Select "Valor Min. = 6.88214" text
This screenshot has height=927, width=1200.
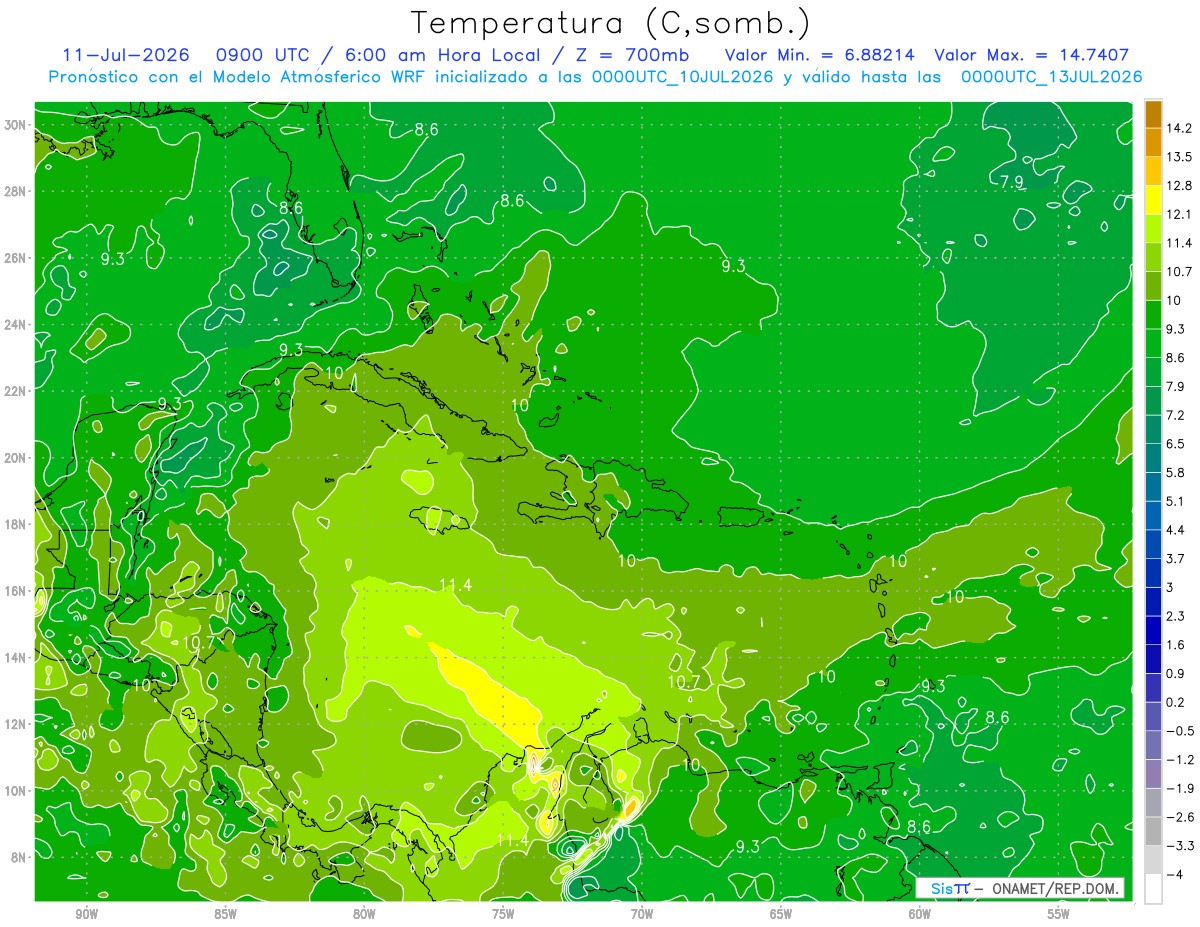coord(818,55)
